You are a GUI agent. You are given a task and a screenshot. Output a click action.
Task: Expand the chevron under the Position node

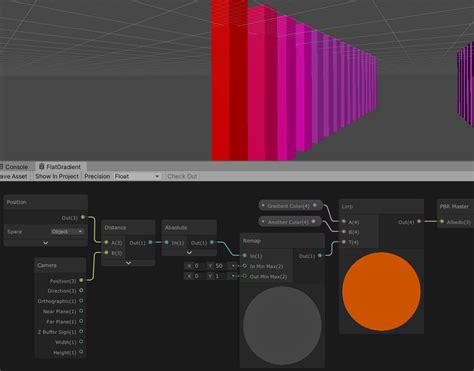point(46,243)
